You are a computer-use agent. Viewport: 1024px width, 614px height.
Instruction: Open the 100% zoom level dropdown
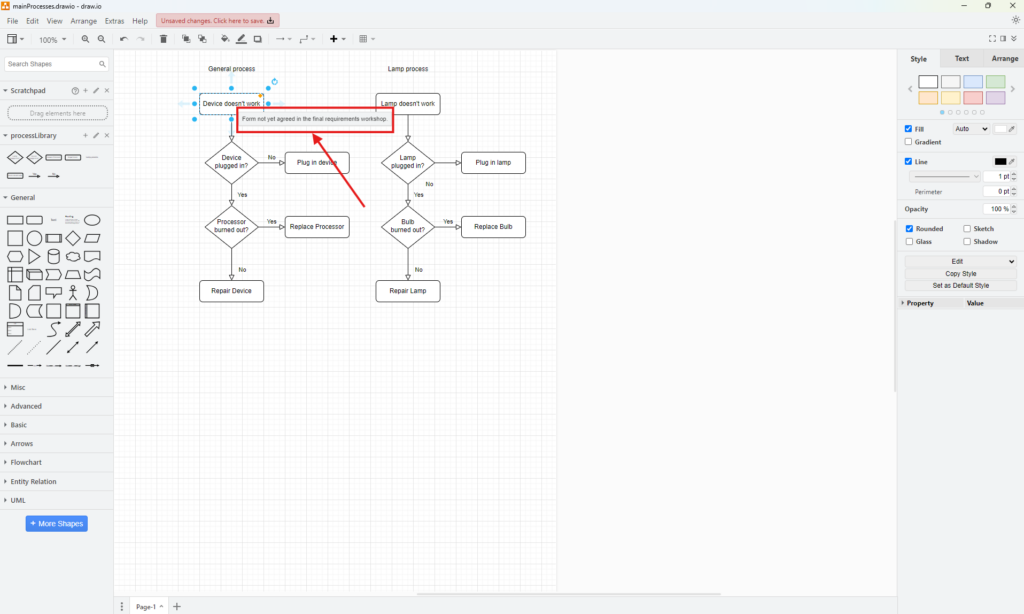pos(52,39)
